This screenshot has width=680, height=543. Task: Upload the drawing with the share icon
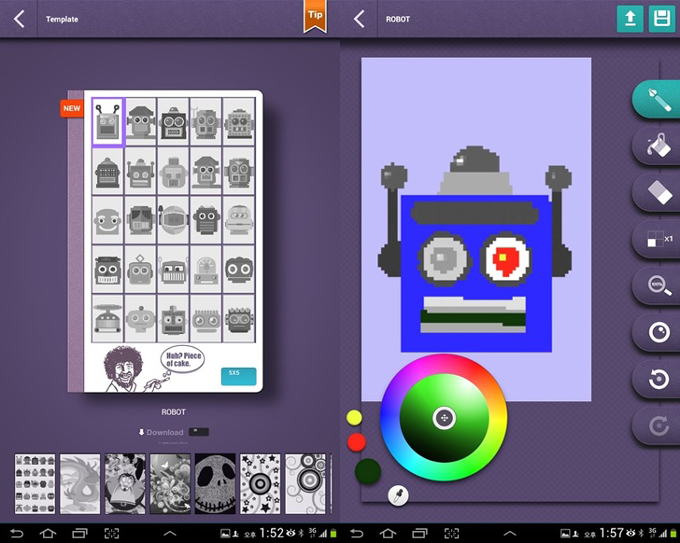(630, 19)
